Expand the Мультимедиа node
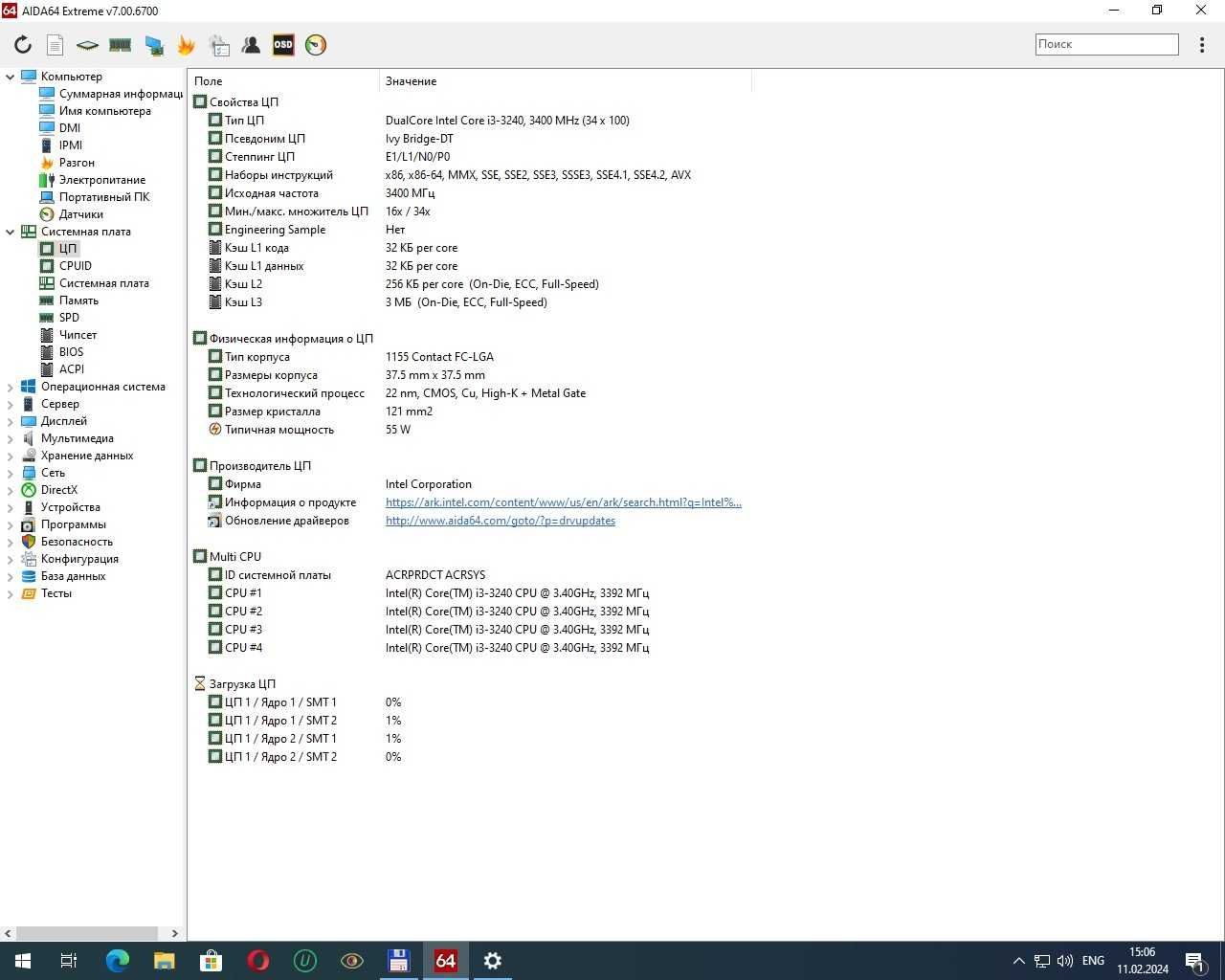1225x980 pixels. 10,438
